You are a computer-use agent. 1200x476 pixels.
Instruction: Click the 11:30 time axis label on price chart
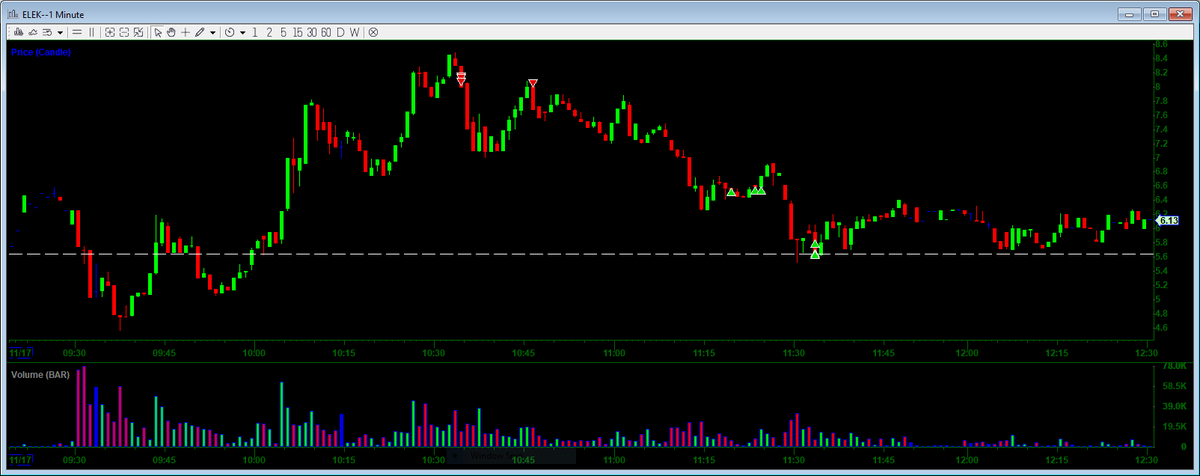(794, 353)
